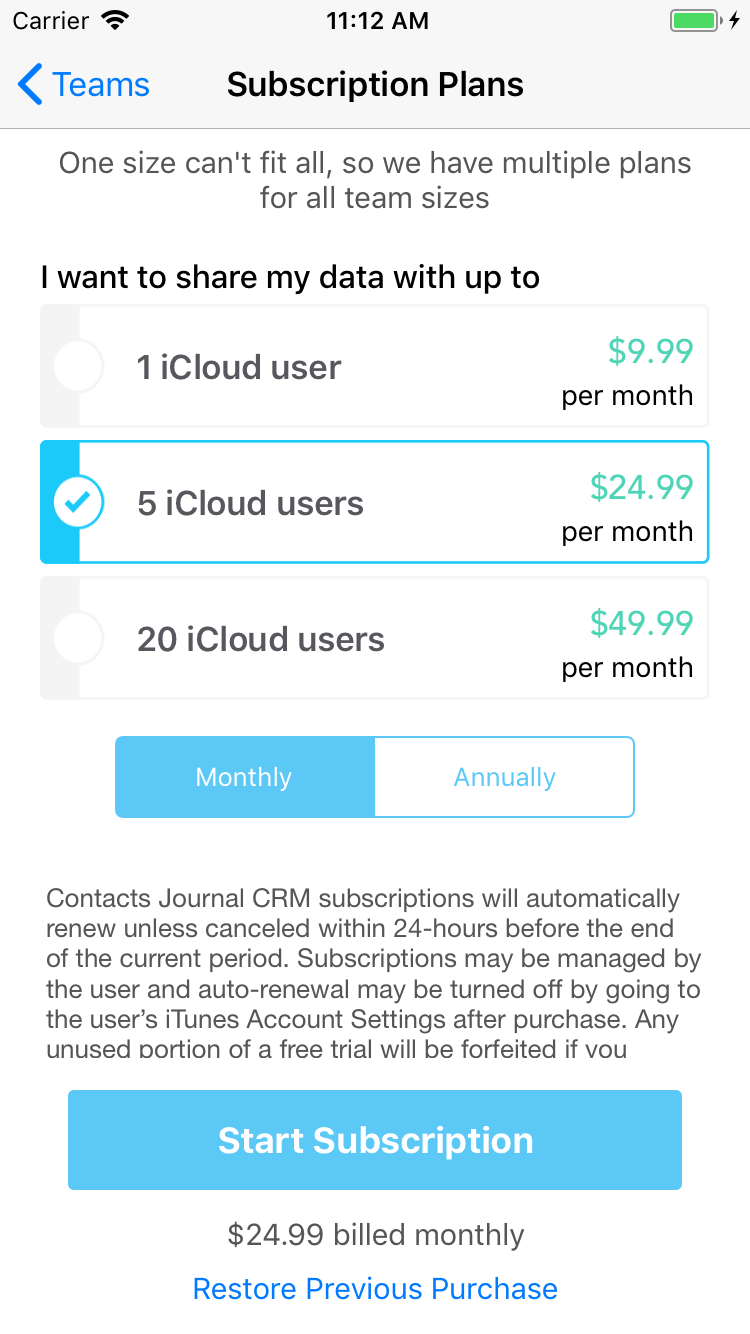The width and height of the screenshot is (750, 1334).
Task: Tap the 5 iCloud users label
Action: click(x=250, y=503)
